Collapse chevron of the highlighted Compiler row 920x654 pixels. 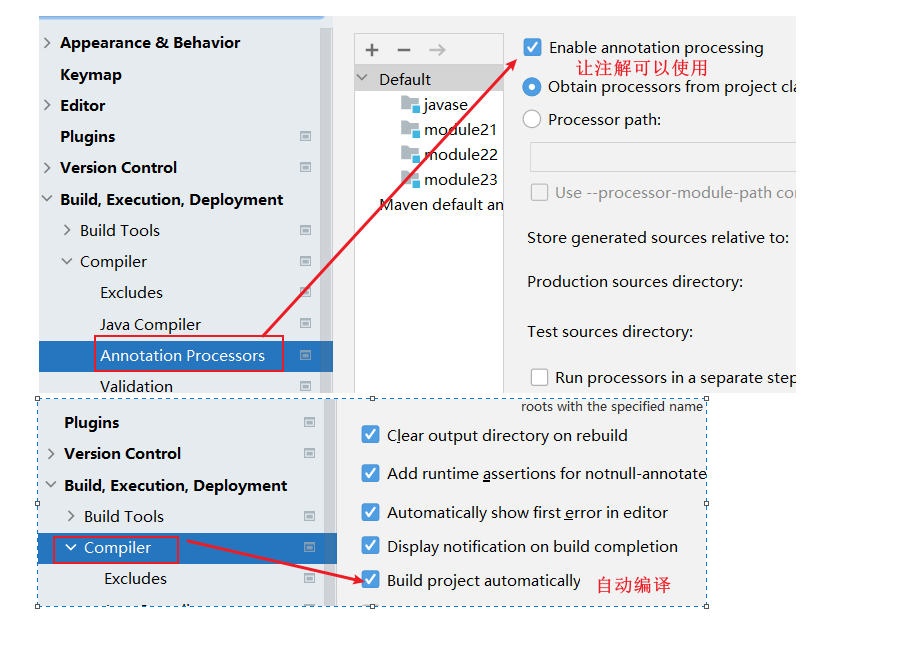click(71, 547)
